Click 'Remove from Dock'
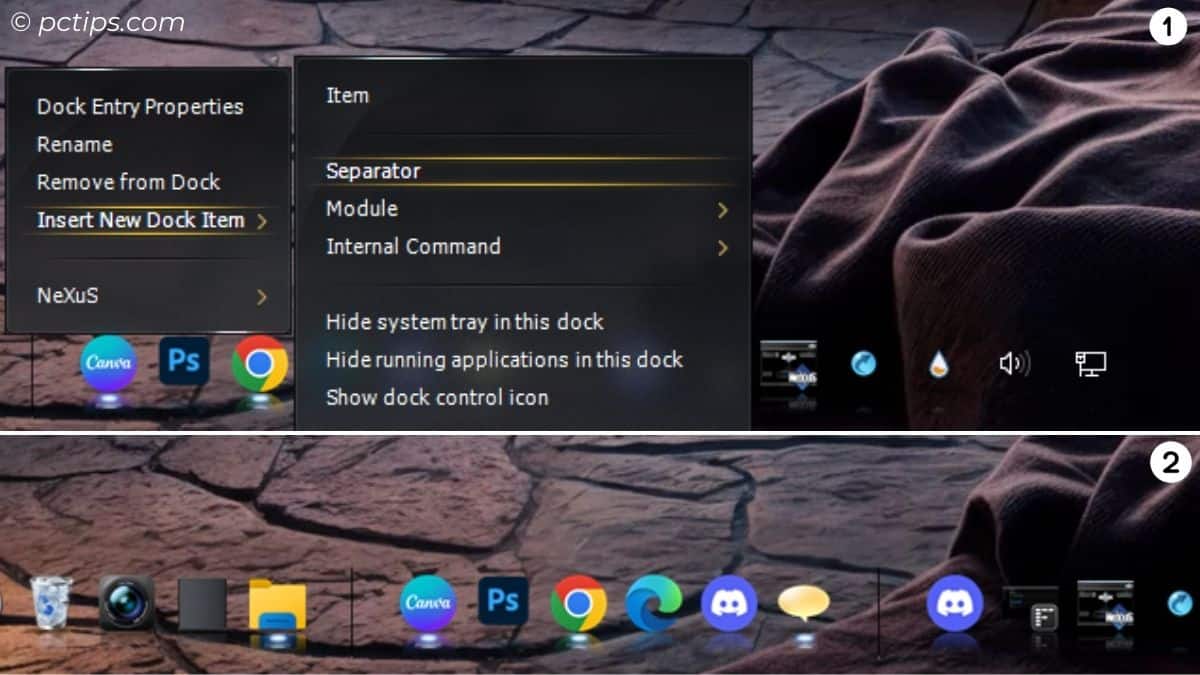Viewport: 1200px width, 675px height. click(127, 182)
